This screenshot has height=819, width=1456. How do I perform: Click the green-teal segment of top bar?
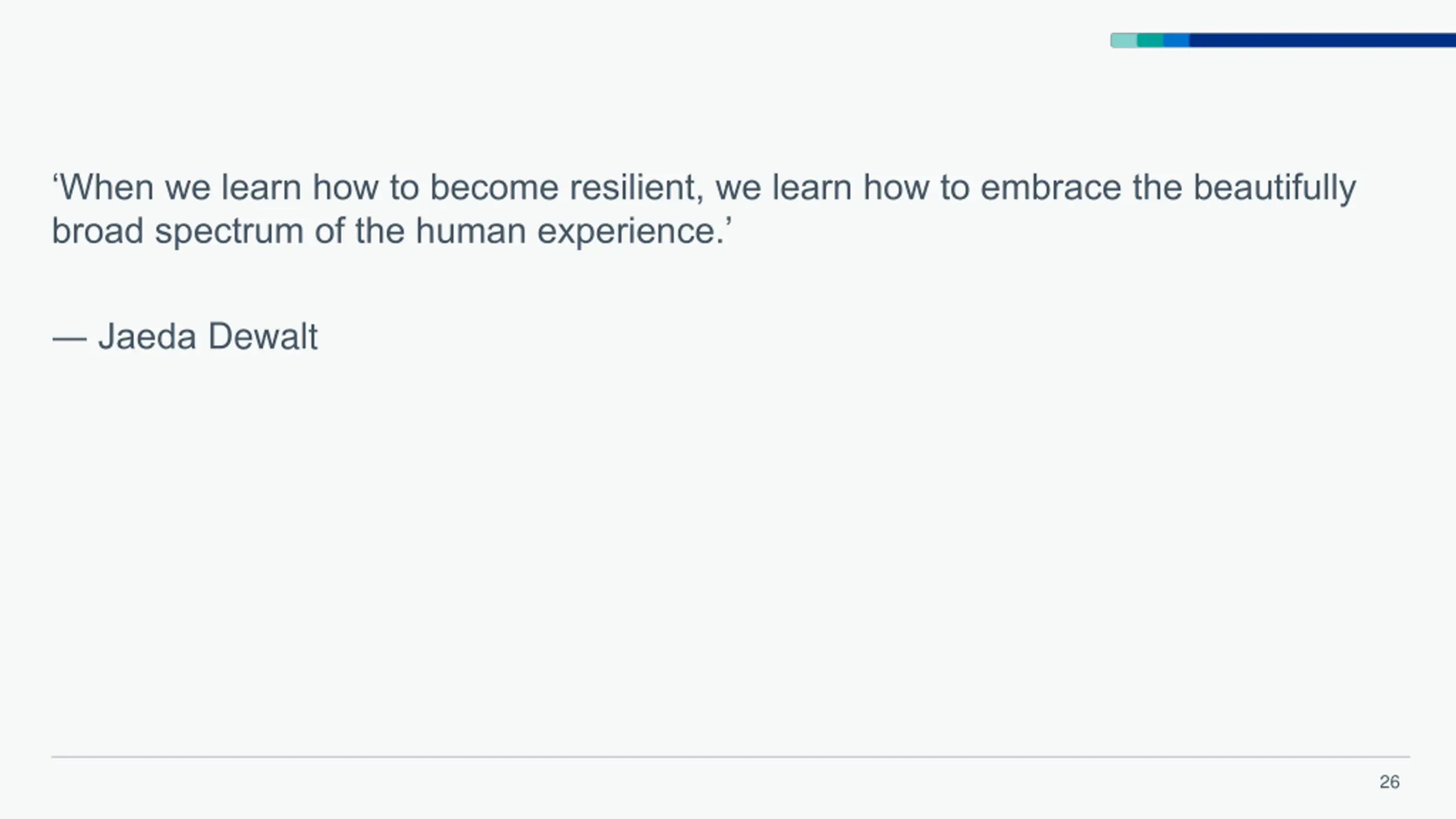[x=1150, y=40]
